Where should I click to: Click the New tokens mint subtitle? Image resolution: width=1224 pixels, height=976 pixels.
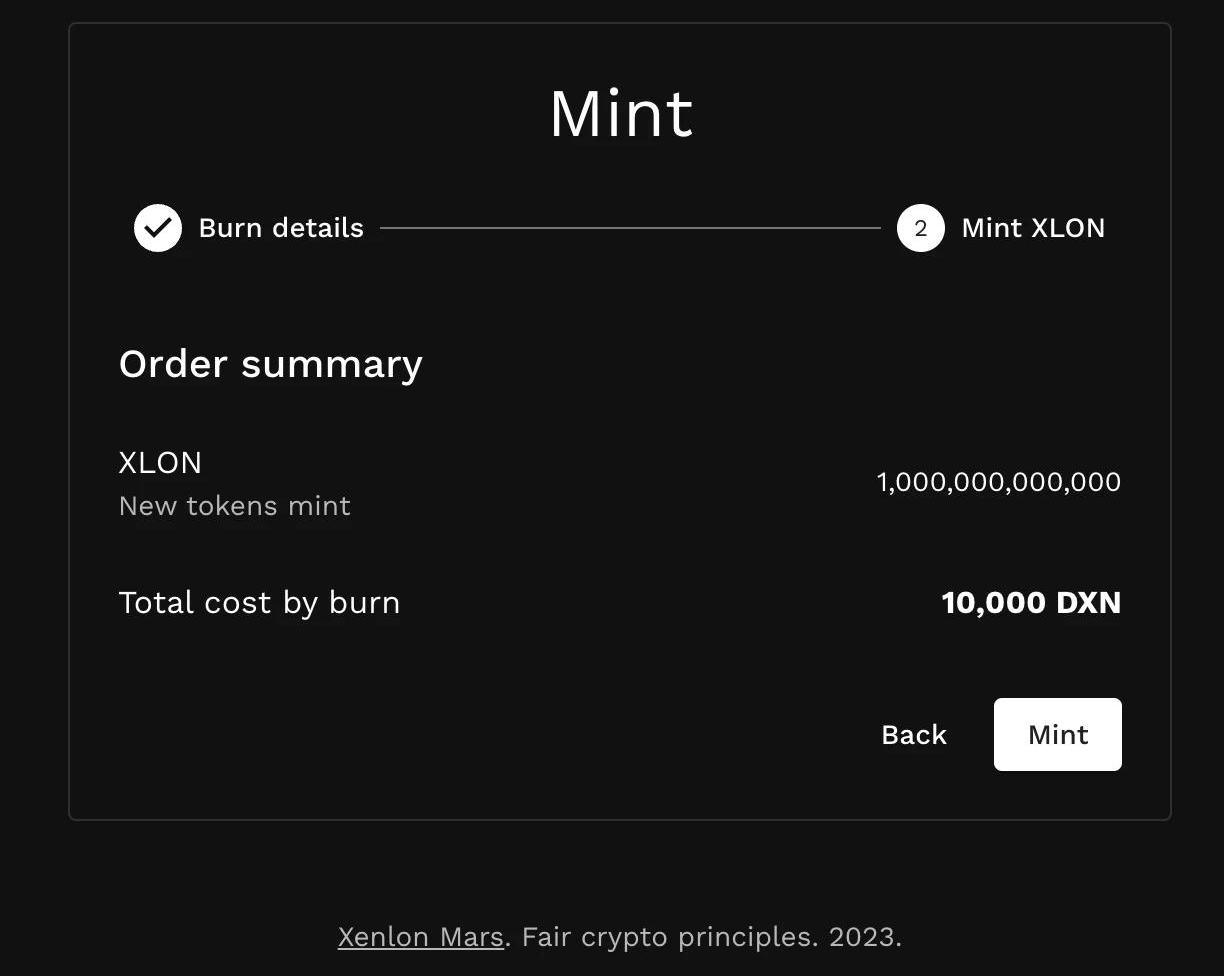click(234, 506)
